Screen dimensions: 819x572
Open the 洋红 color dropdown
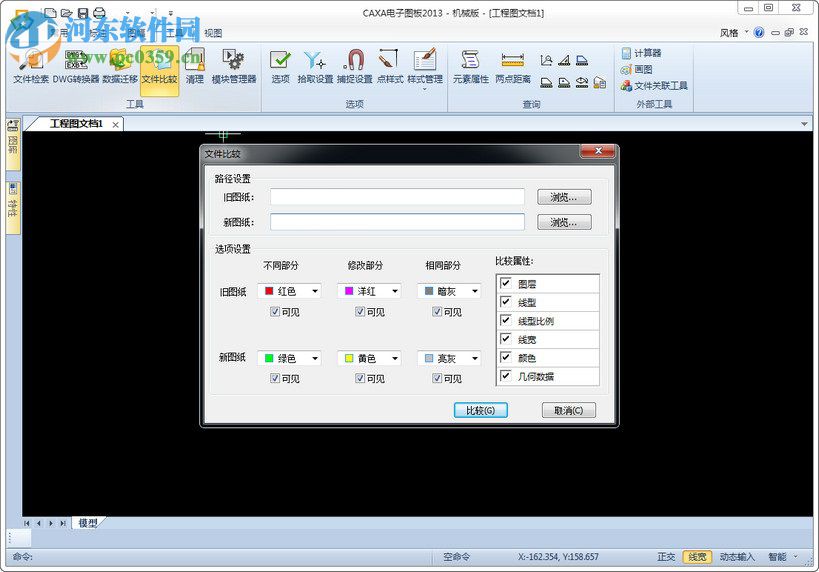point(369,291)
